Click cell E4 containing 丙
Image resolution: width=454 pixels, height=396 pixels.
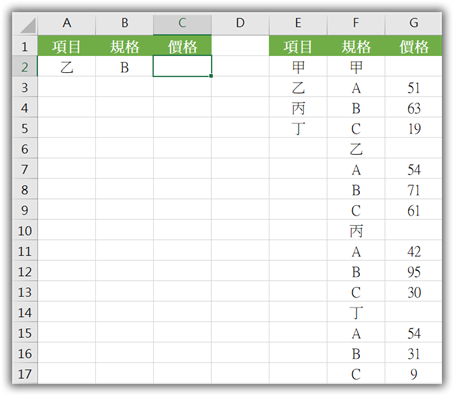(298, 107)
